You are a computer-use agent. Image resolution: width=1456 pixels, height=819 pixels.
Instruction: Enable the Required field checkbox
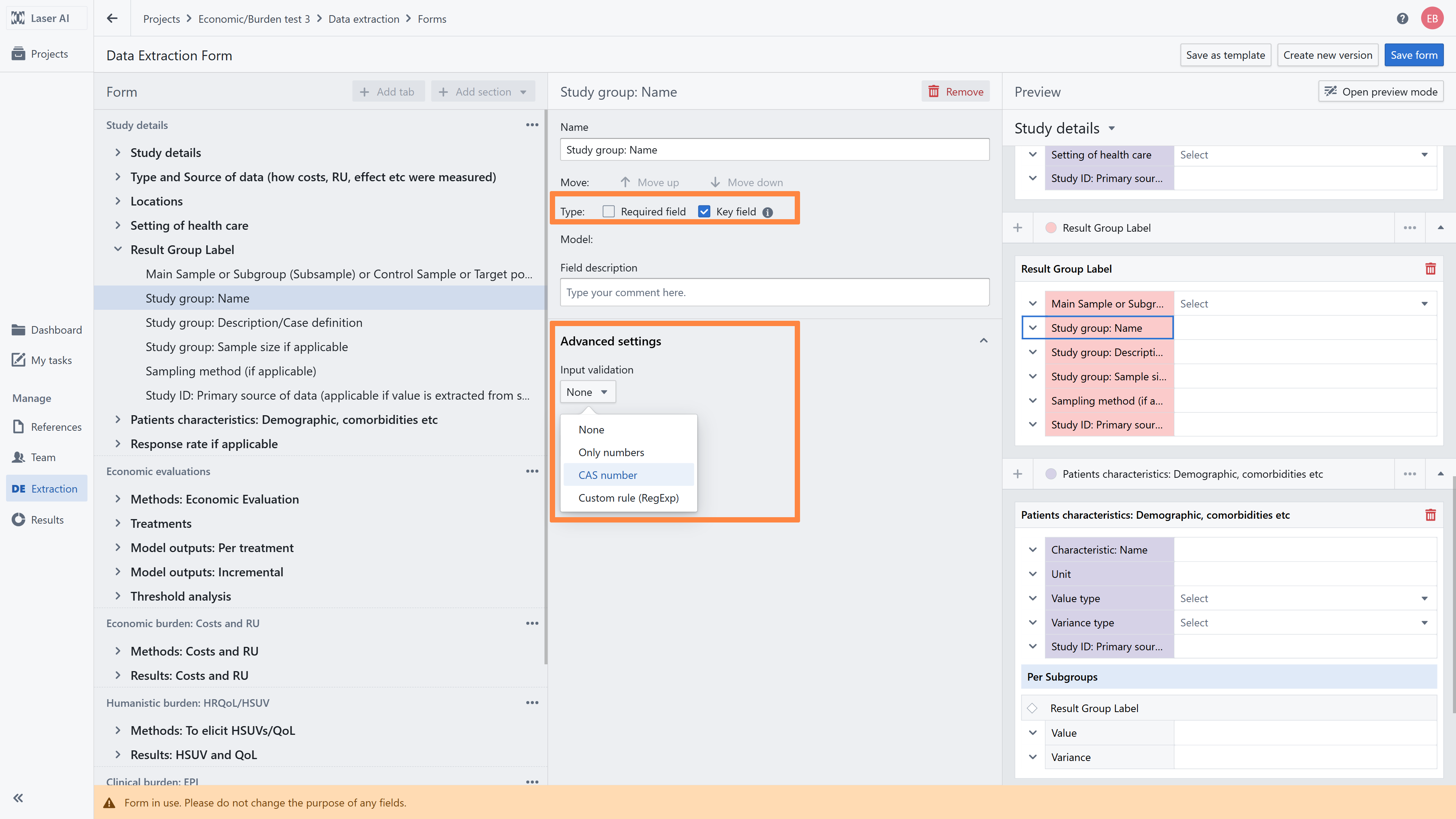point(608,212)
